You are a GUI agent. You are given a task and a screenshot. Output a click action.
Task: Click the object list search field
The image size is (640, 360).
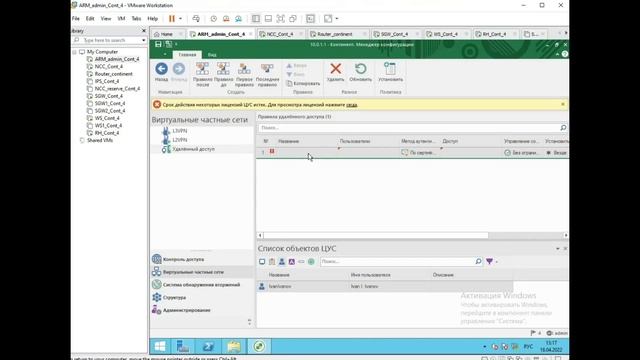tap(397, 262)
